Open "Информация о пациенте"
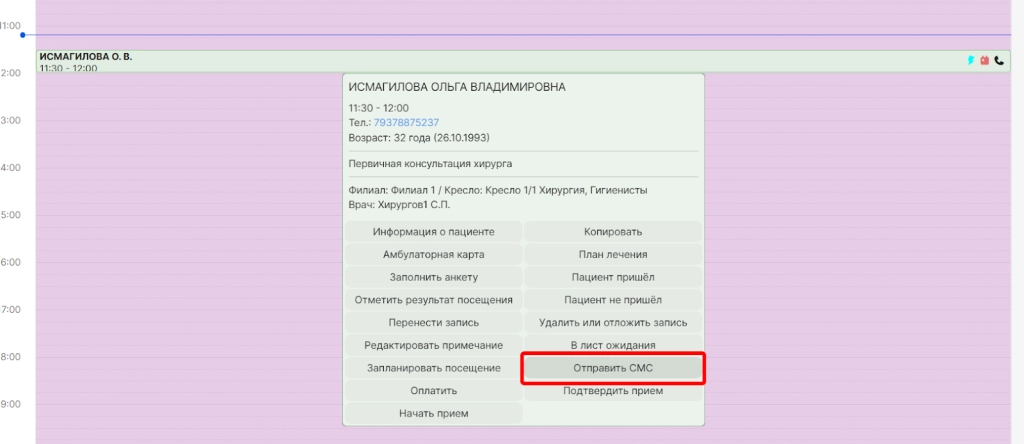1024x444 pixels. pyautogui.click(x=433, y=232)
